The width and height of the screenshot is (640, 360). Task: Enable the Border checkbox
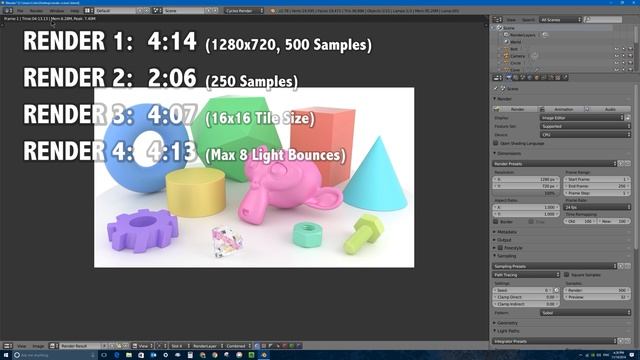pos(496,221)
